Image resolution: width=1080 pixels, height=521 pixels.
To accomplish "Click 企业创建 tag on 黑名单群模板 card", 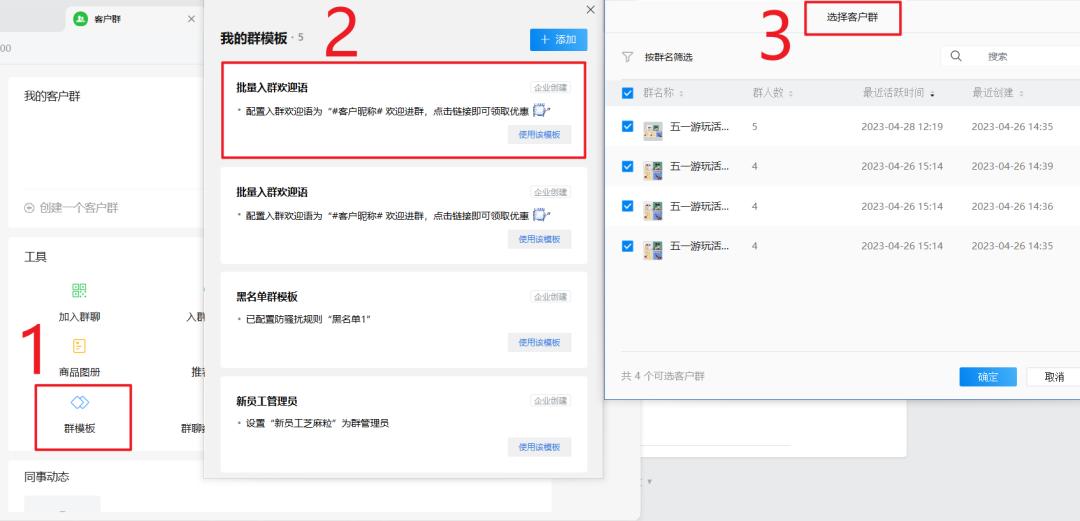I will (x=550, y=297).
